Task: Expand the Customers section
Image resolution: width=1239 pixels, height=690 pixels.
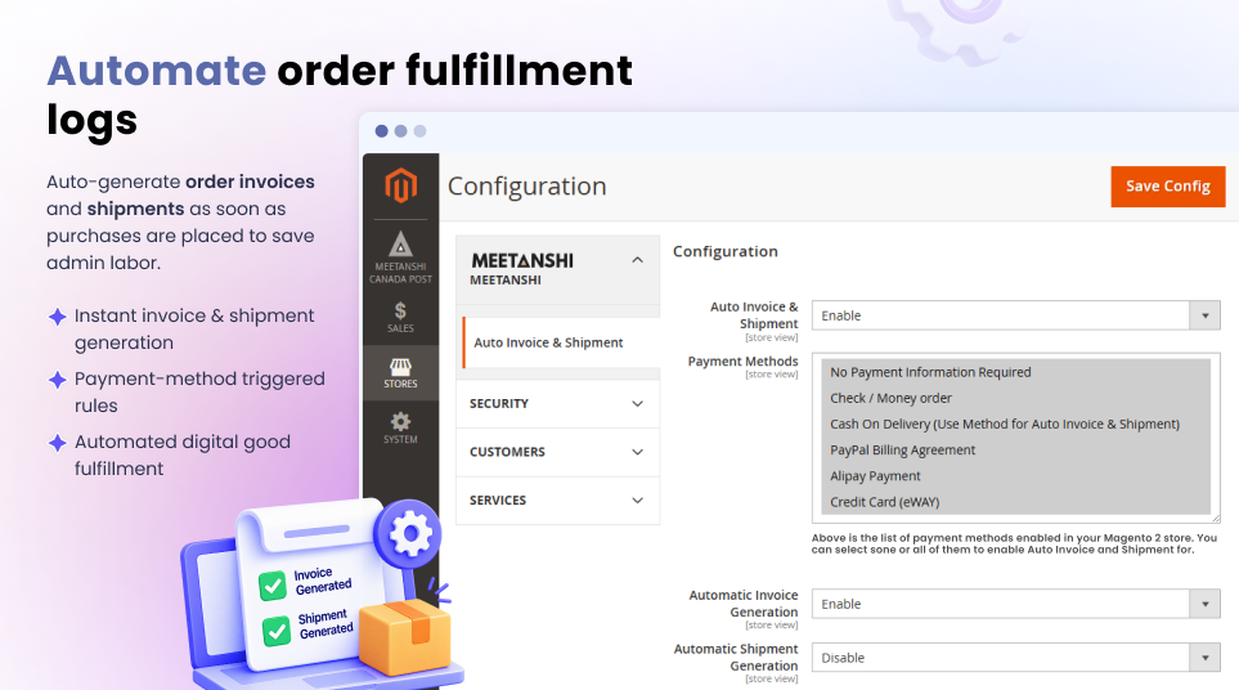Action: tap(558, 452)
